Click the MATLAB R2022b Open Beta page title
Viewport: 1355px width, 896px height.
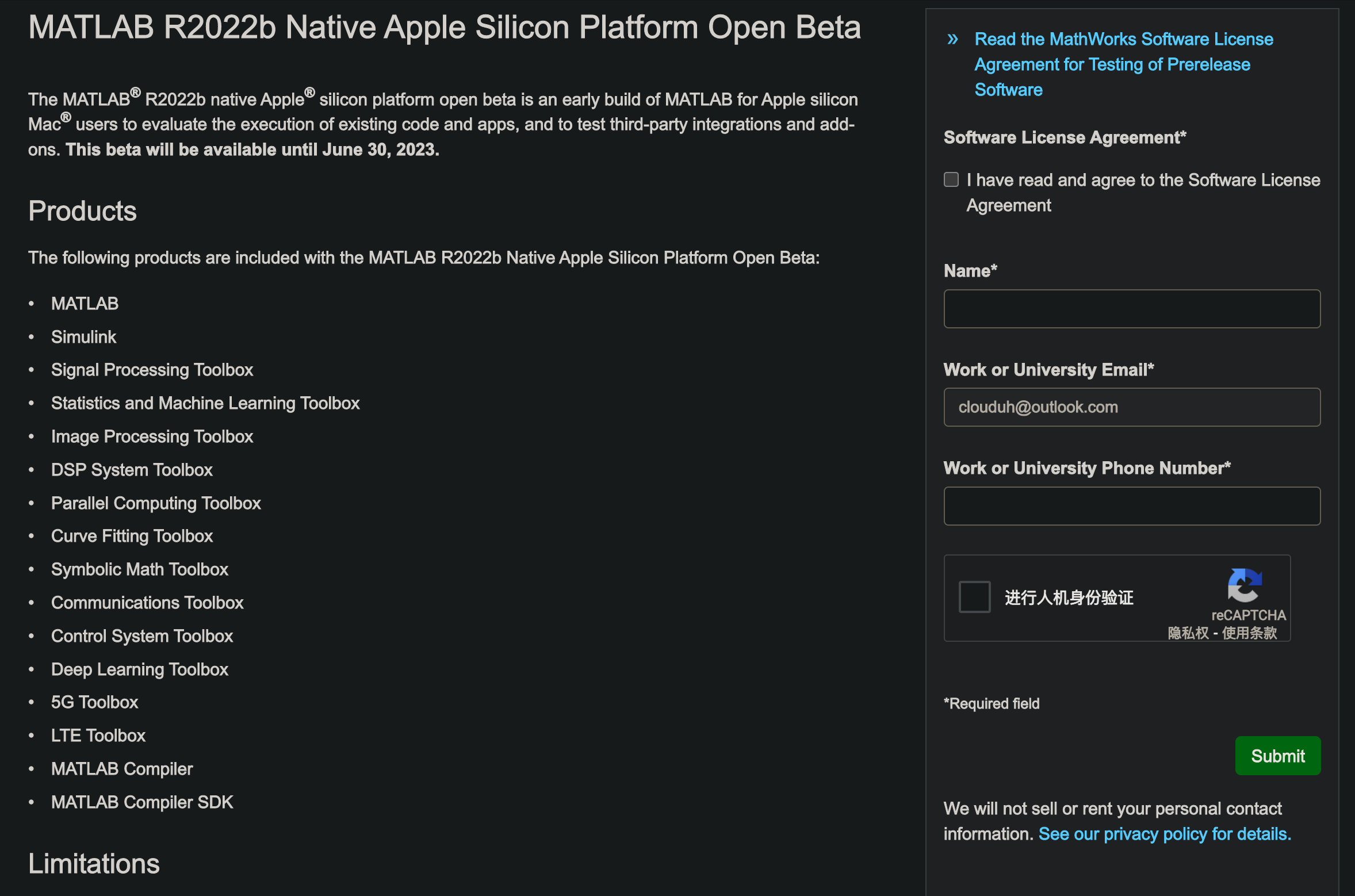tap(445, 27)
